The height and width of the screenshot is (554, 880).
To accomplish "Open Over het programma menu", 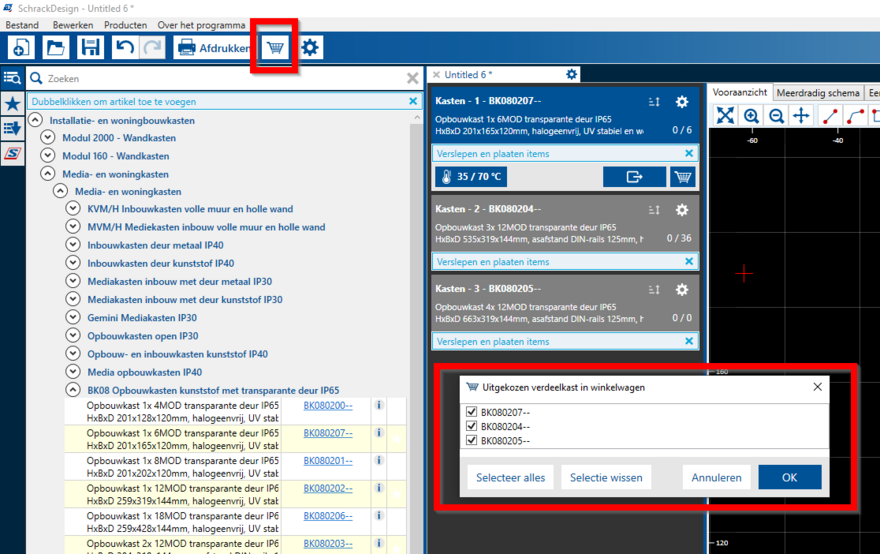I will tap(201, 25).
